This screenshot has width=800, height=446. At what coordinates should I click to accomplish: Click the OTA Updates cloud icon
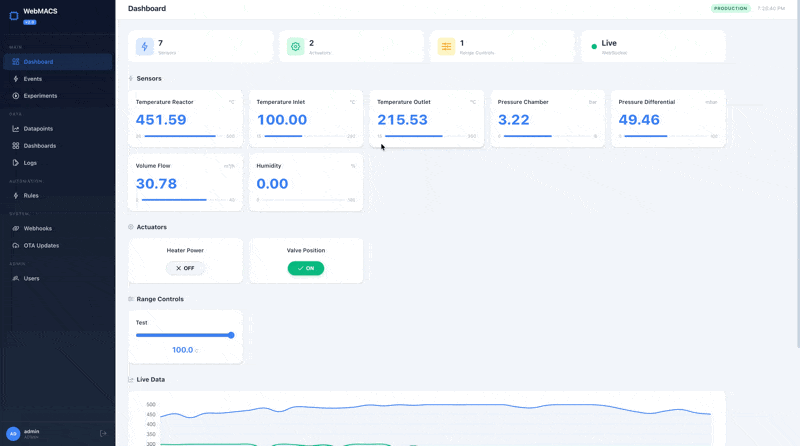16,245
